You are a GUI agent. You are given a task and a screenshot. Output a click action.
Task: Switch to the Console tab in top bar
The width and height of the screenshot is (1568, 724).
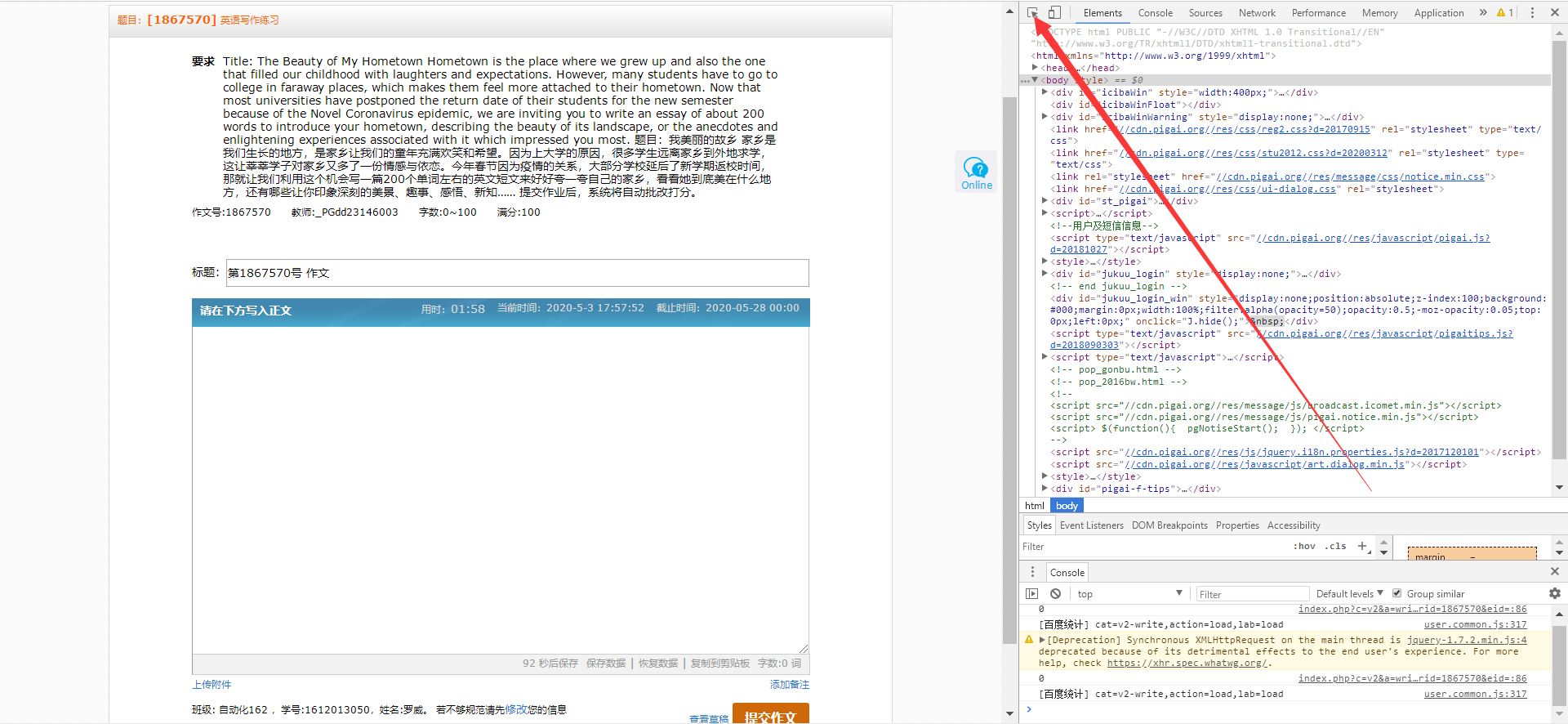click(x=1156, y=13)
